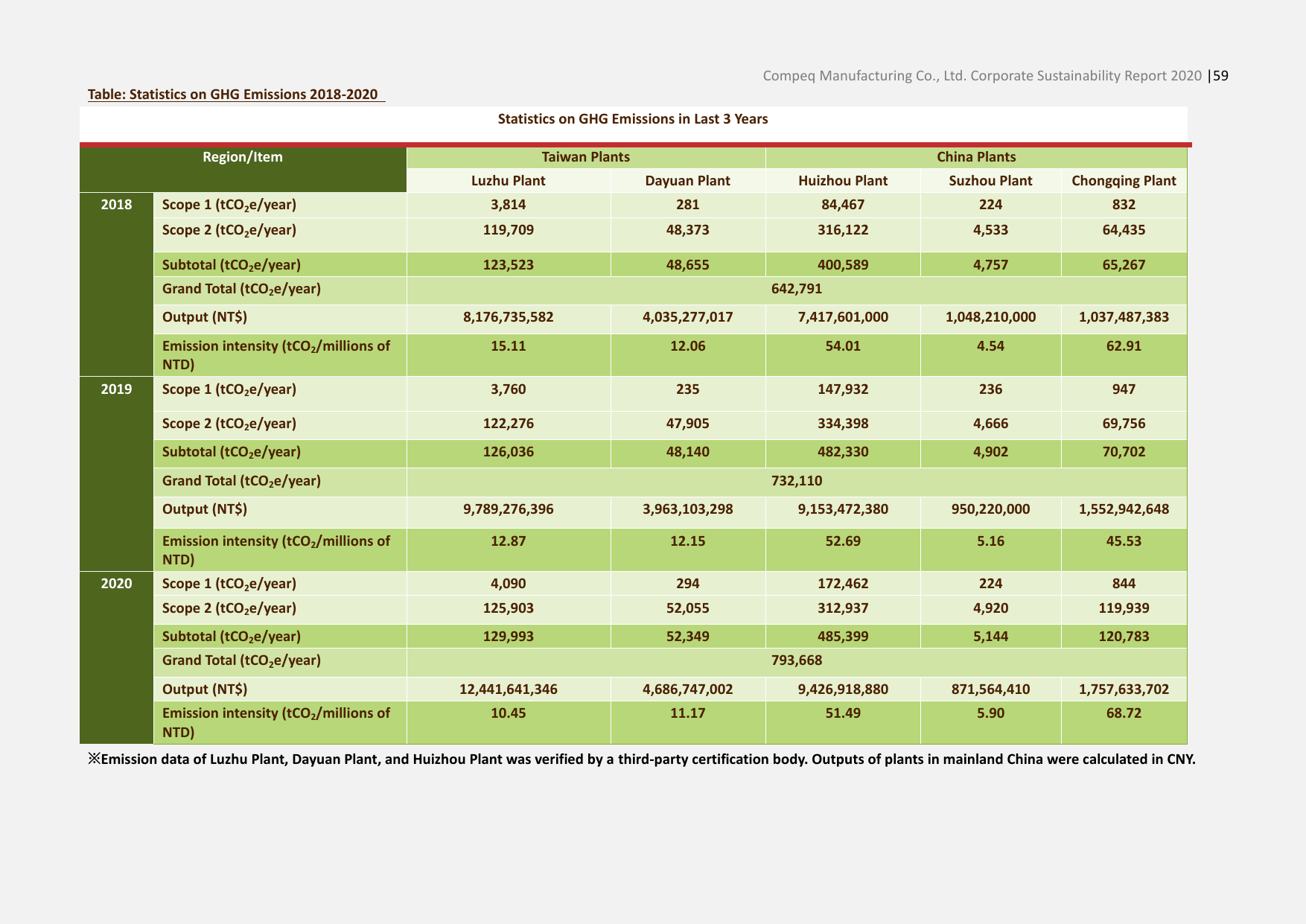Click the 'Luzhu Plant' column header
This screenshot has height=924, width=1306.
509,181
